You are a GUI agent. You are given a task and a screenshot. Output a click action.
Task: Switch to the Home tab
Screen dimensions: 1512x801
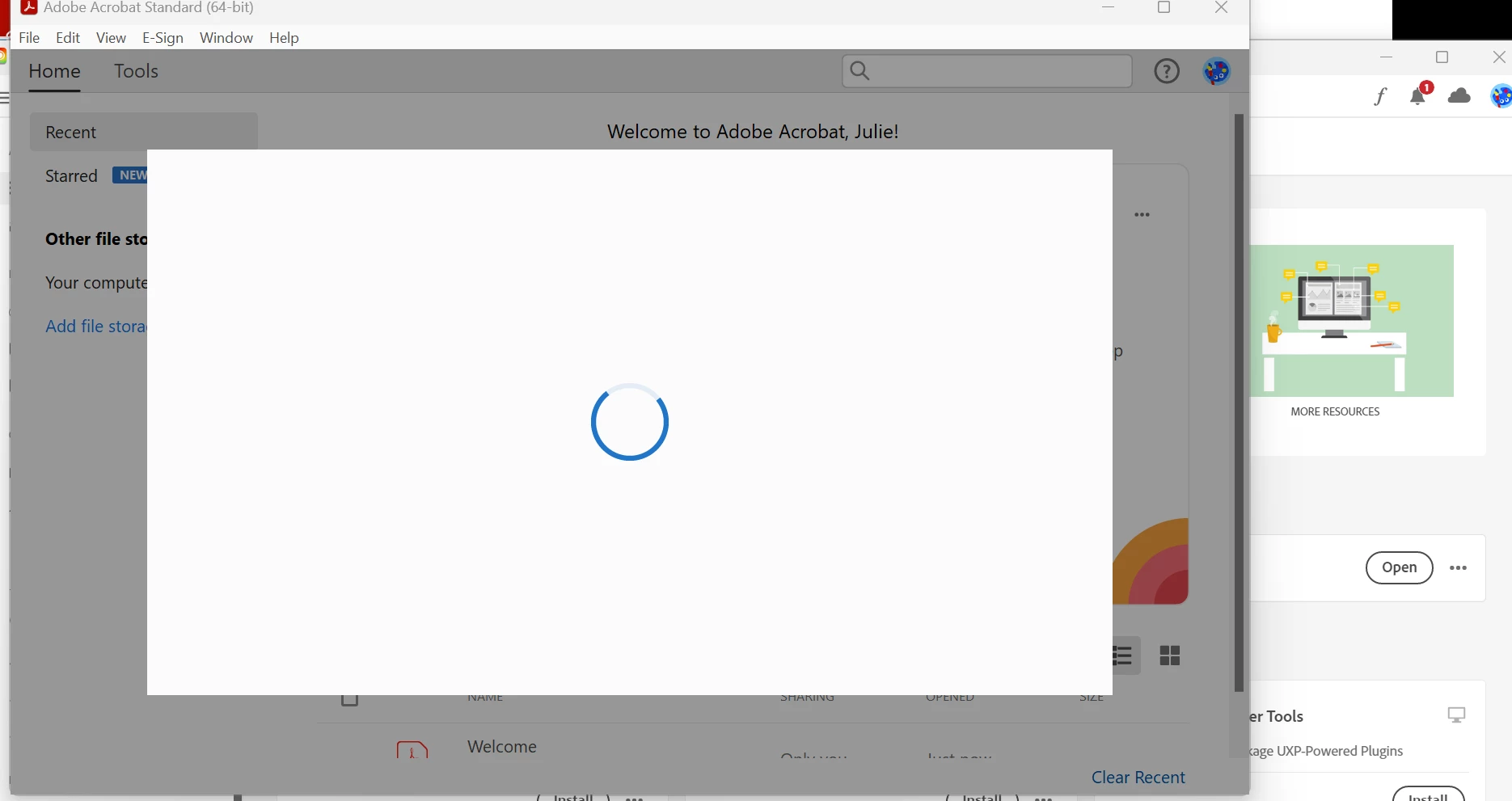coord(54,71)
